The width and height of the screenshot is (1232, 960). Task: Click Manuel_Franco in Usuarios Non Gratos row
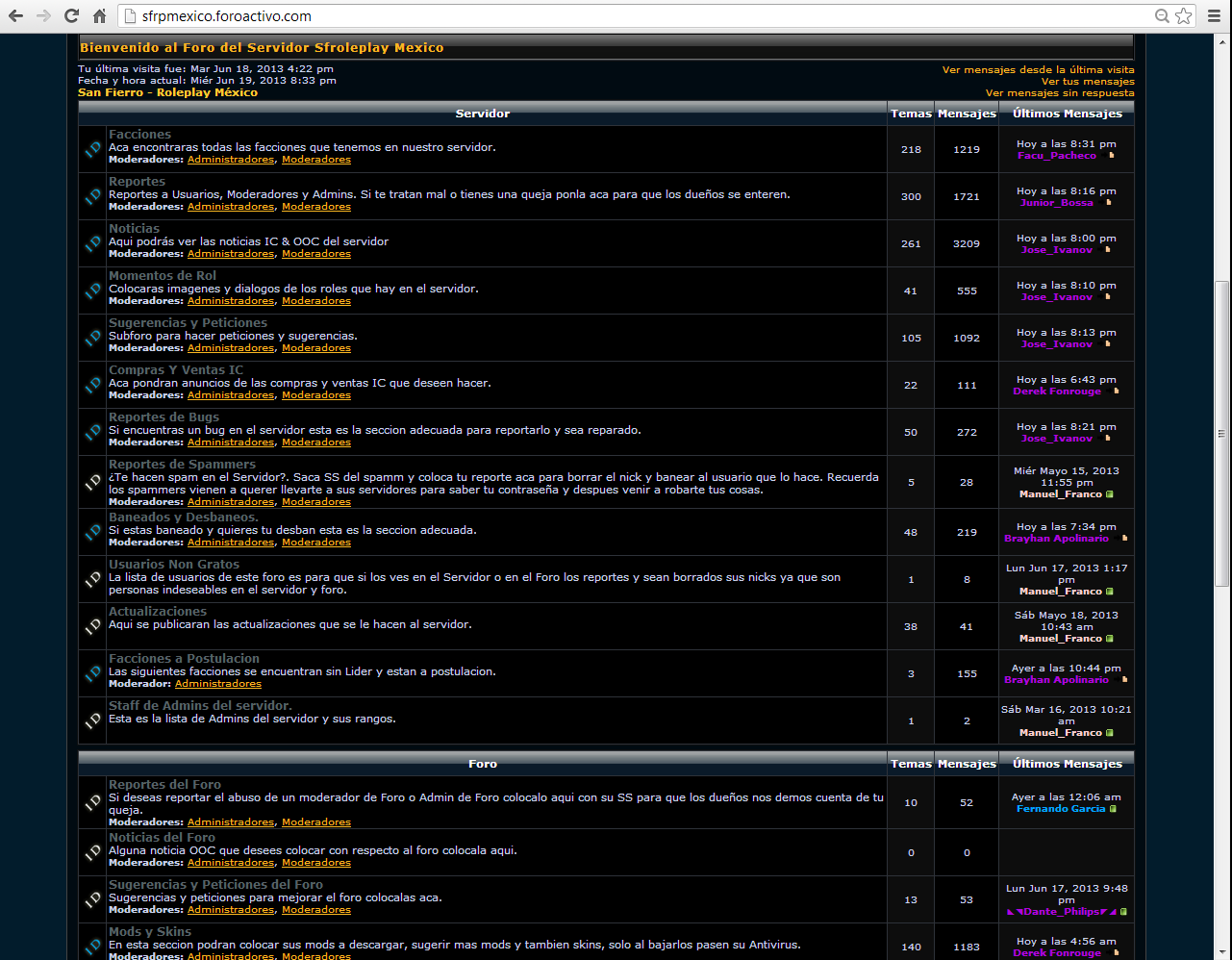tap(1060, 592)
